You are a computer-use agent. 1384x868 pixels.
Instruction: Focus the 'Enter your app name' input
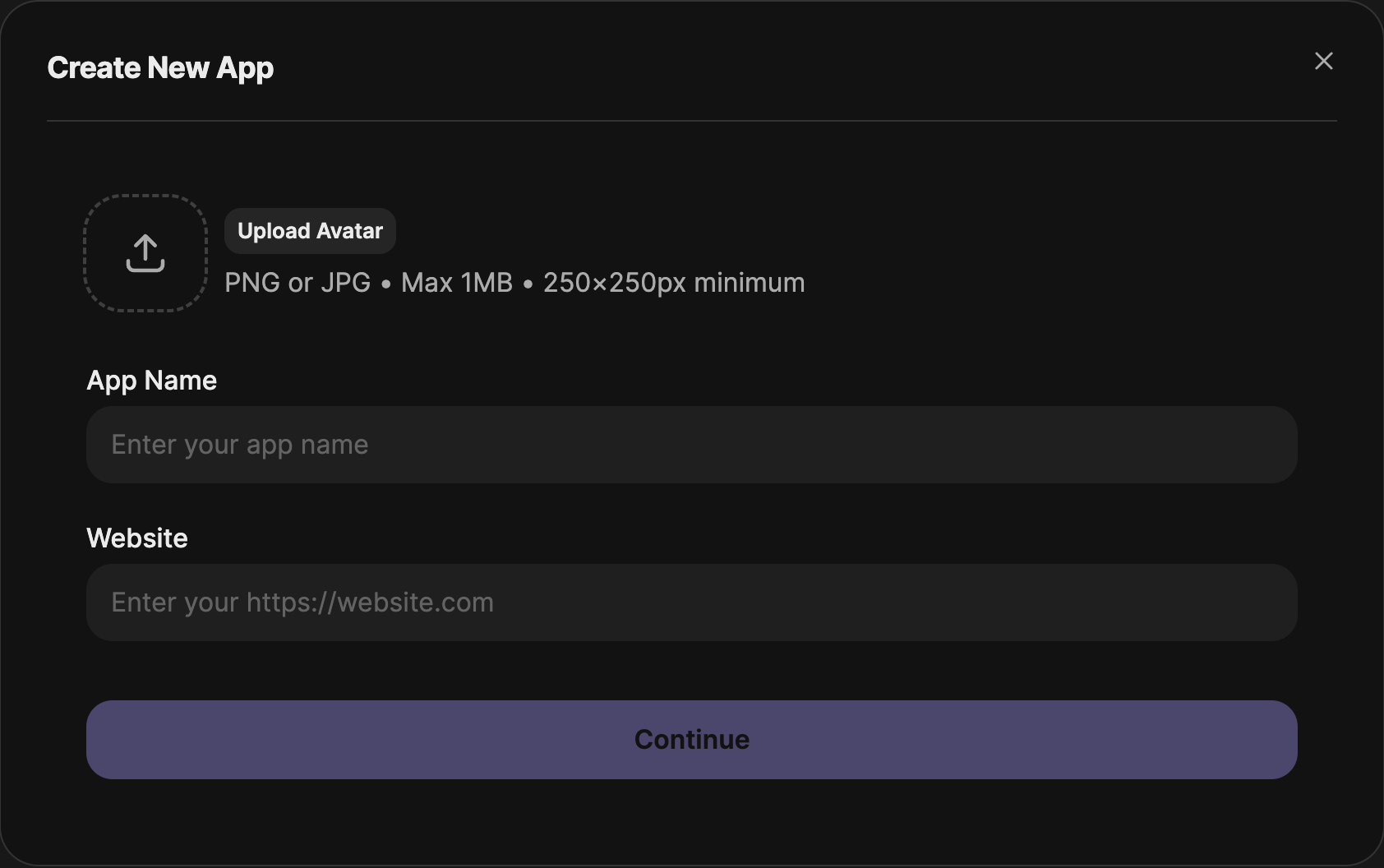[x=690, y=445]
